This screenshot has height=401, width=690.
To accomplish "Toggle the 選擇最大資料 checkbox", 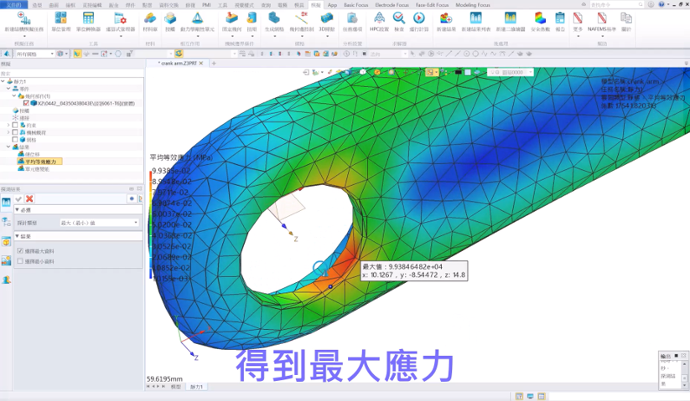I will click(21, 250).
